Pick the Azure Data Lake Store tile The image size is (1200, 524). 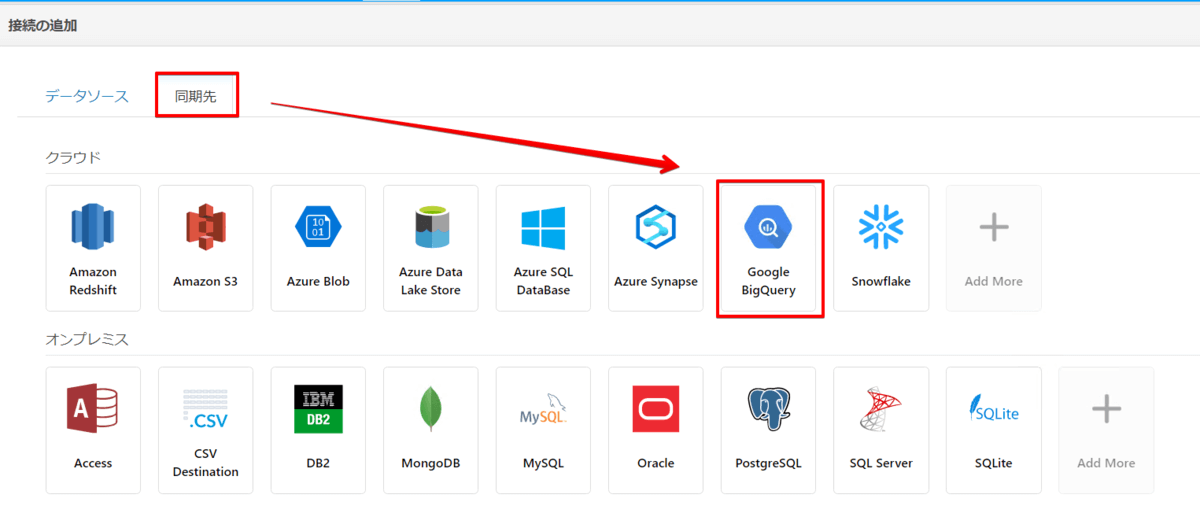(430, 248)
